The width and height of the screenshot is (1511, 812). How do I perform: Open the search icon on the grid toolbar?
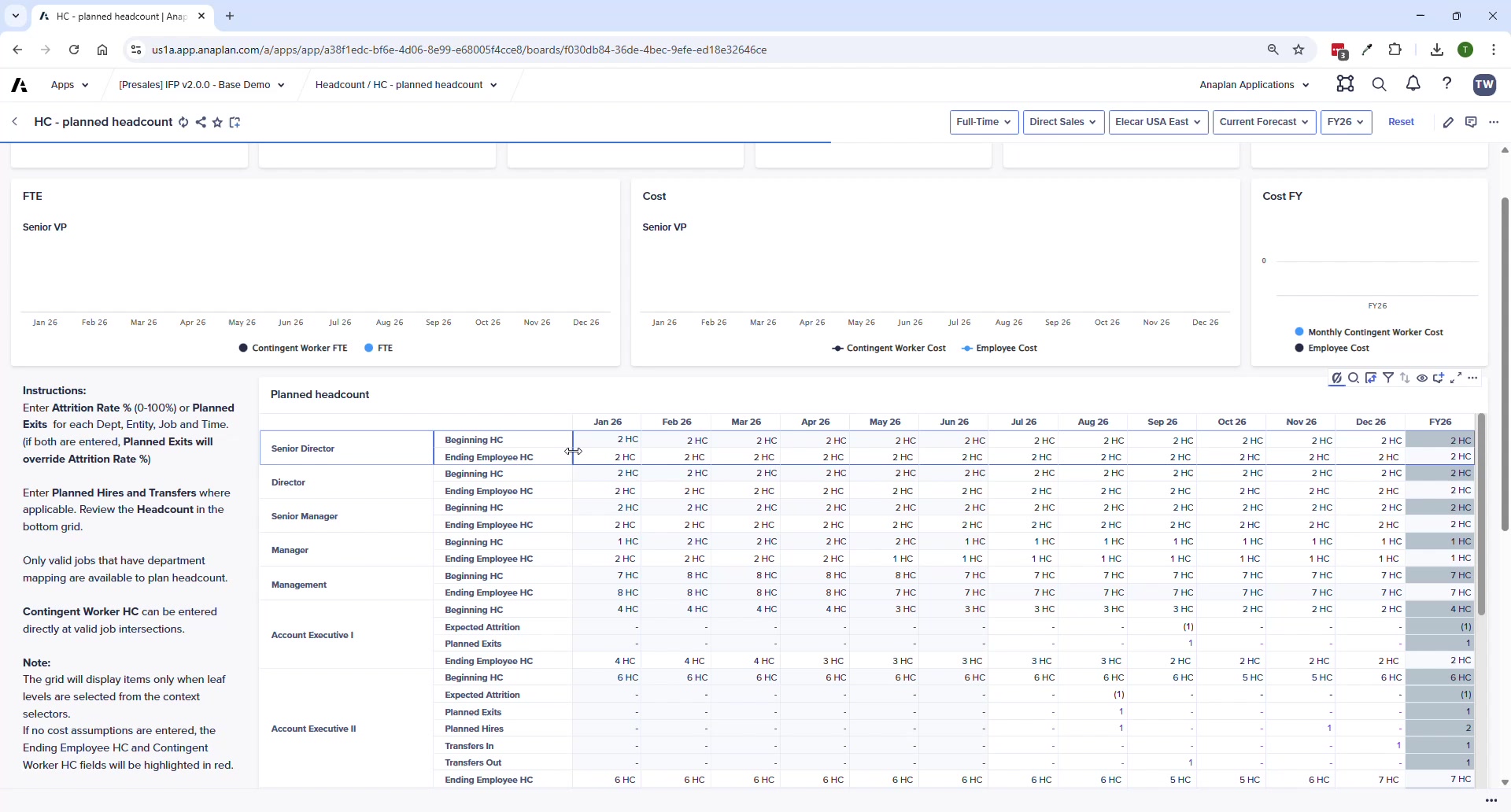pos(1352,378)
